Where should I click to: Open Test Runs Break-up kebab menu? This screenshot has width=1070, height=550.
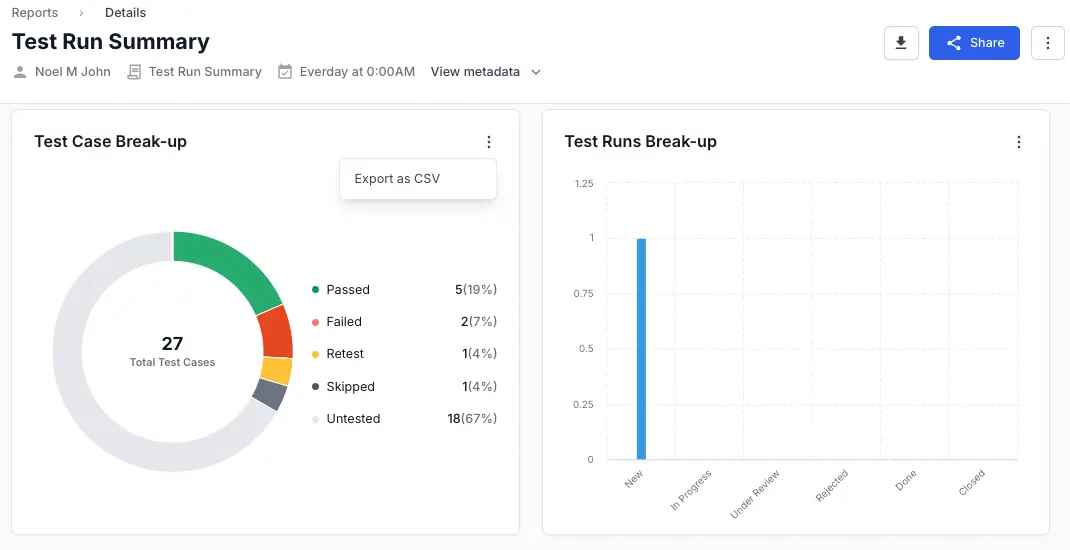tap(1018, 142)
